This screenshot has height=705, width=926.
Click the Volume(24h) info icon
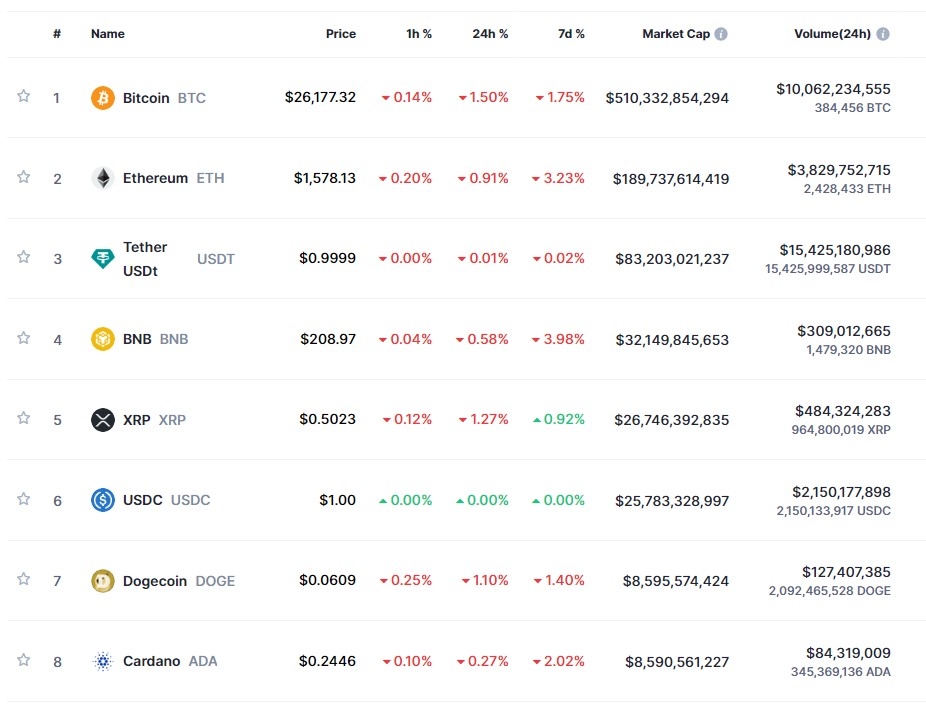point(883,34)
